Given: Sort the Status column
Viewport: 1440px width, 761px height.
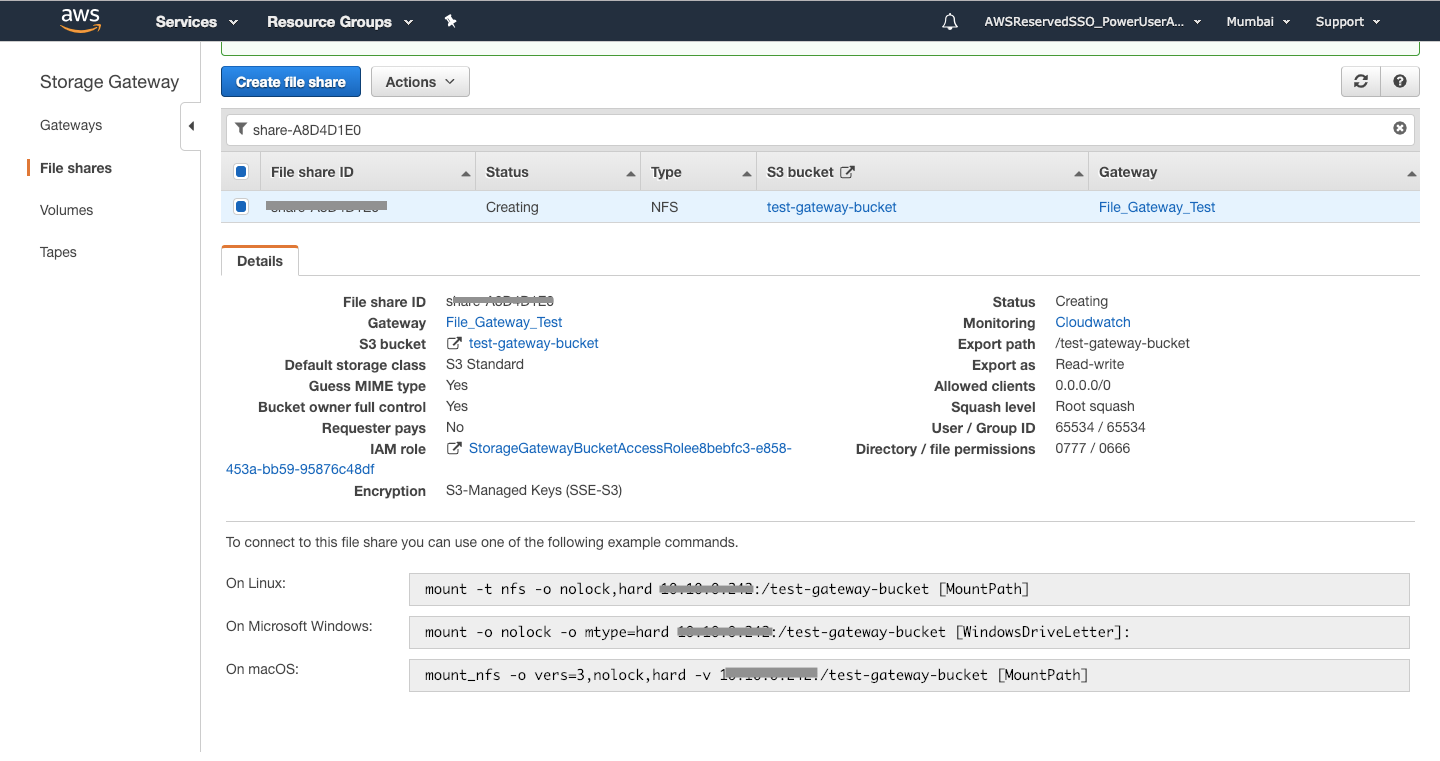Looking at the screenshot, I should pyautogui.click(x=507, y=171).
